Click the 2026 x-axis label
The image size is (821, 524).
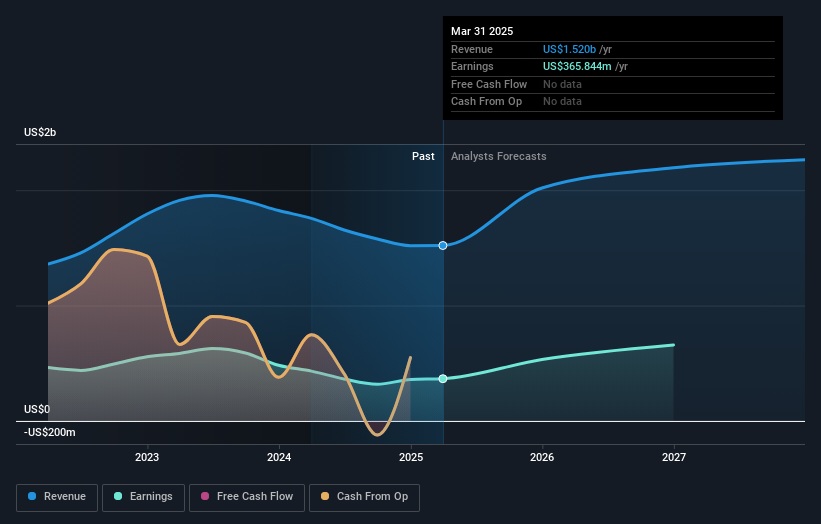[x=542, y=458]
